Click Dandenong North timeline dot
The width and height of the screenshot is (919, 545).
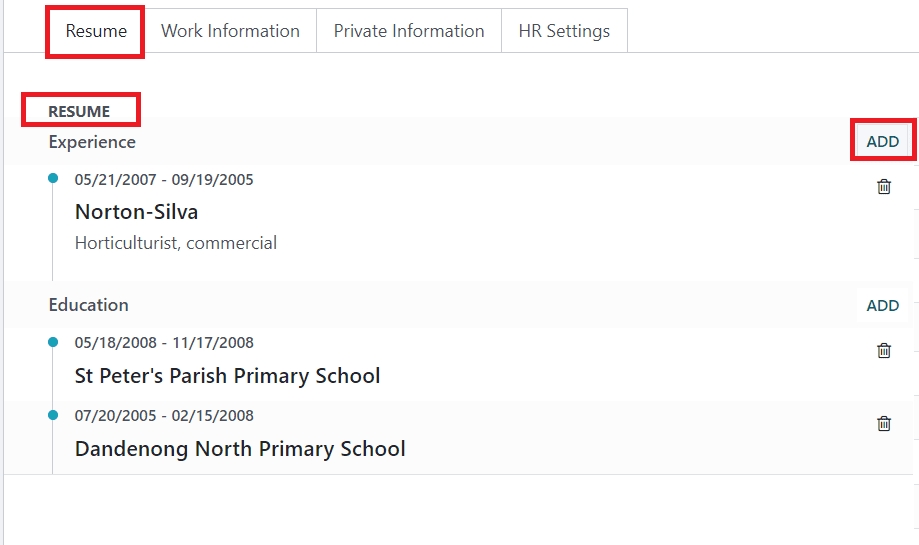53,414
